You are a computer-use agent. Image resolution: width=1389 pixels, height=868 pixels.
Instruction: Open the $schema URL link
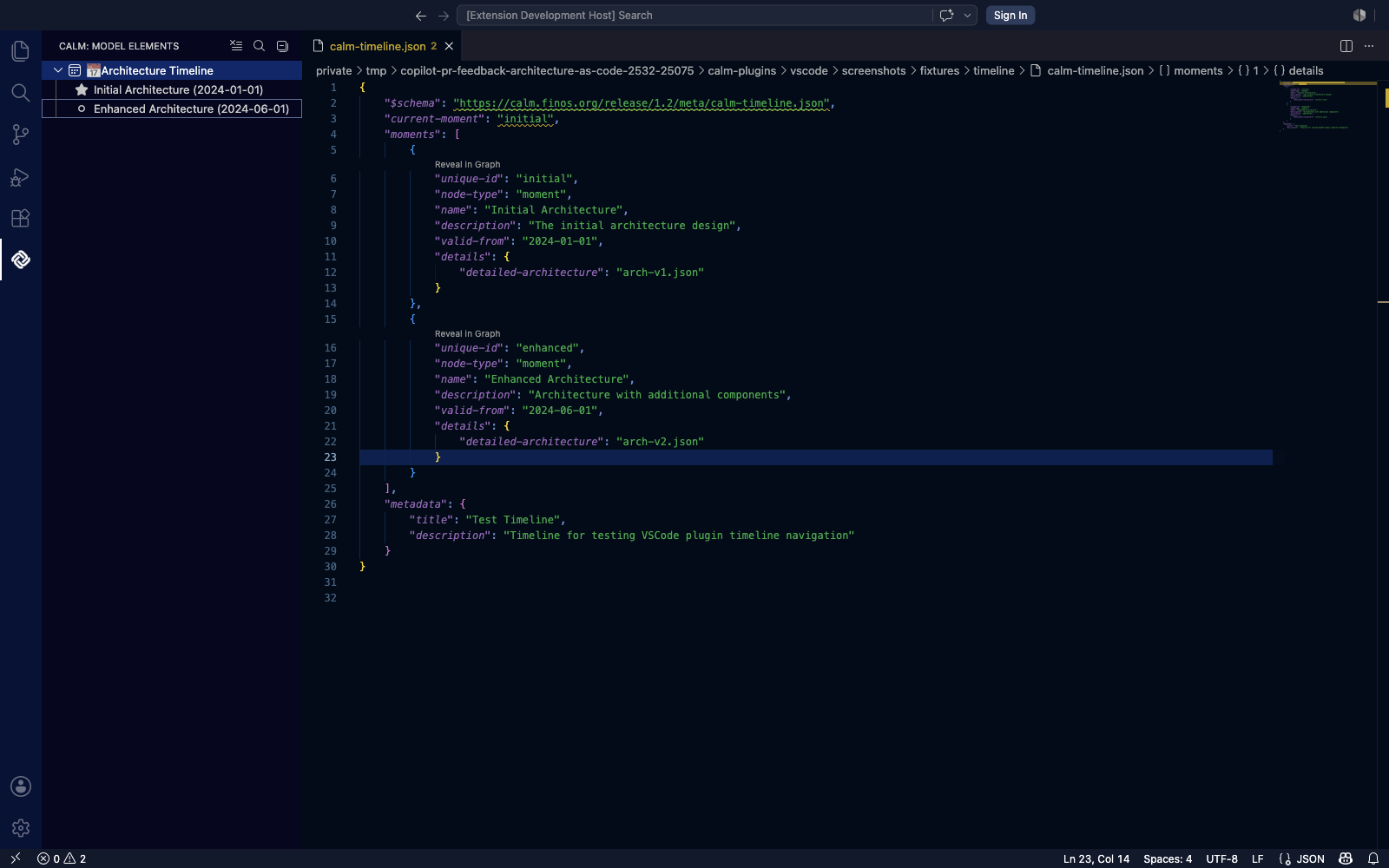(641, 103)
